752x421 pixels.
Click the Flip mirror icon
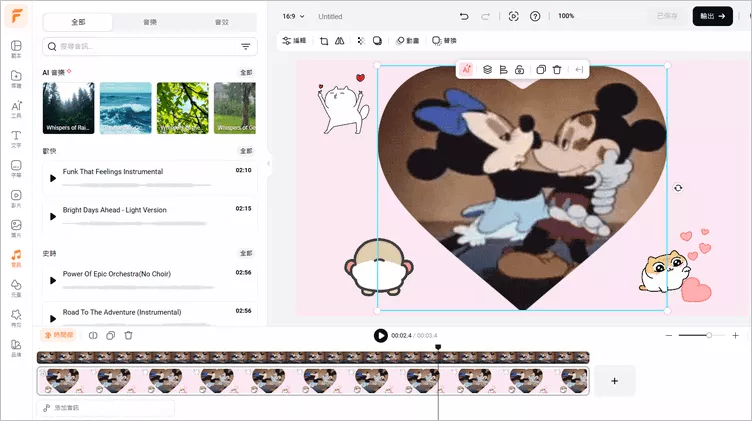[x=340, y=41]
